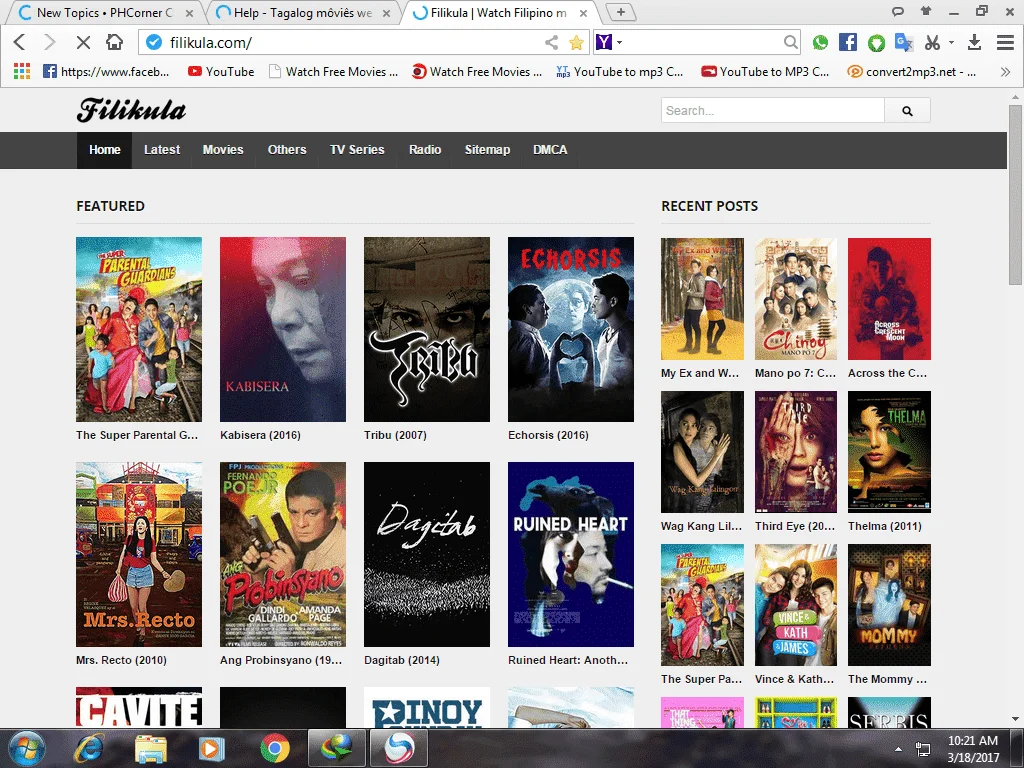Click the page vertical scrollbar thumb
This screenshot has height=768, width=1024.
click(x=1015, y=195)
